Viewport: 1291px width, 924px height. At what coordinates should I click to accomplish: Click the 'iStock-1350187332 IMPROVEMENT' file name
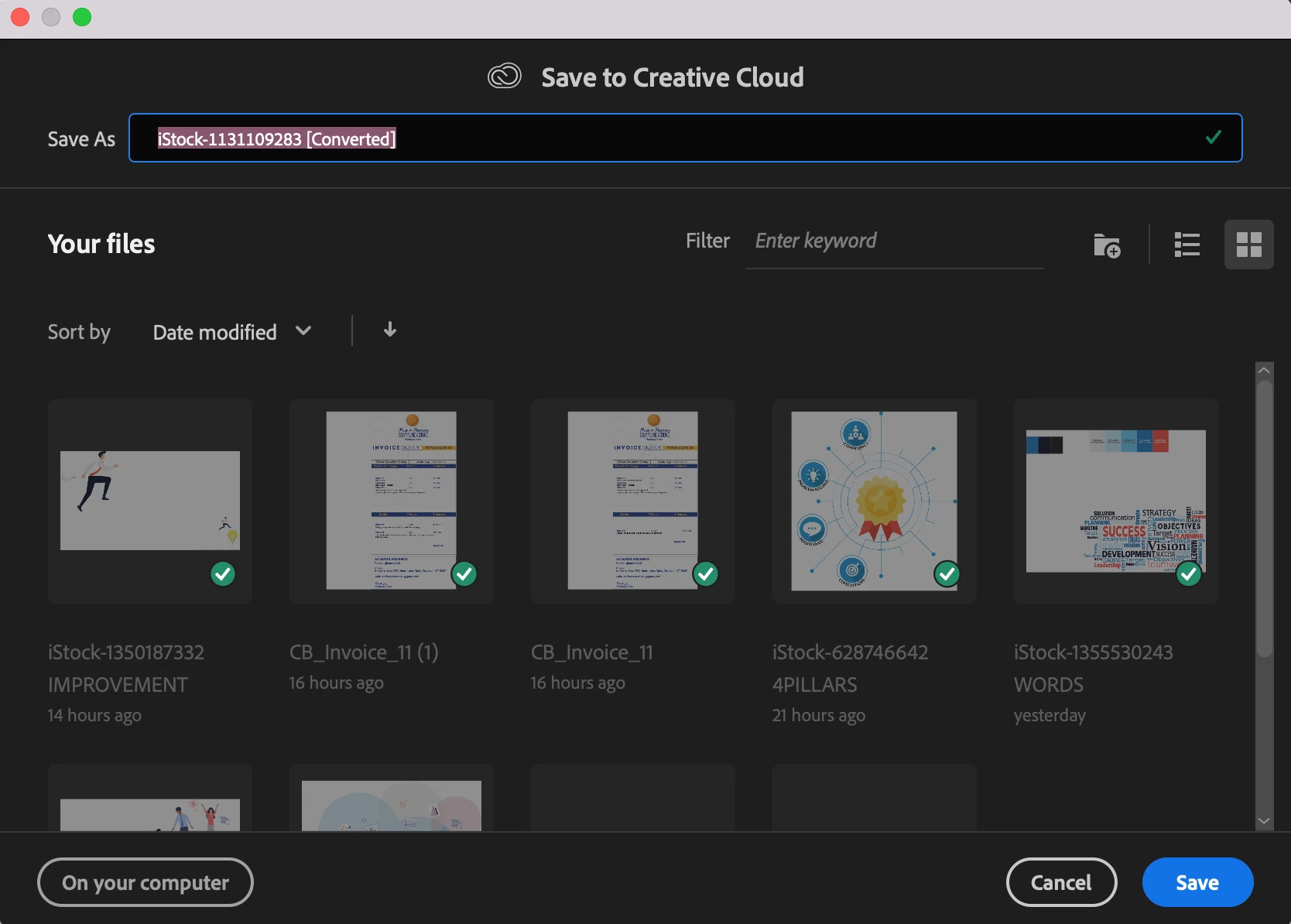click(x=126, y=669)
